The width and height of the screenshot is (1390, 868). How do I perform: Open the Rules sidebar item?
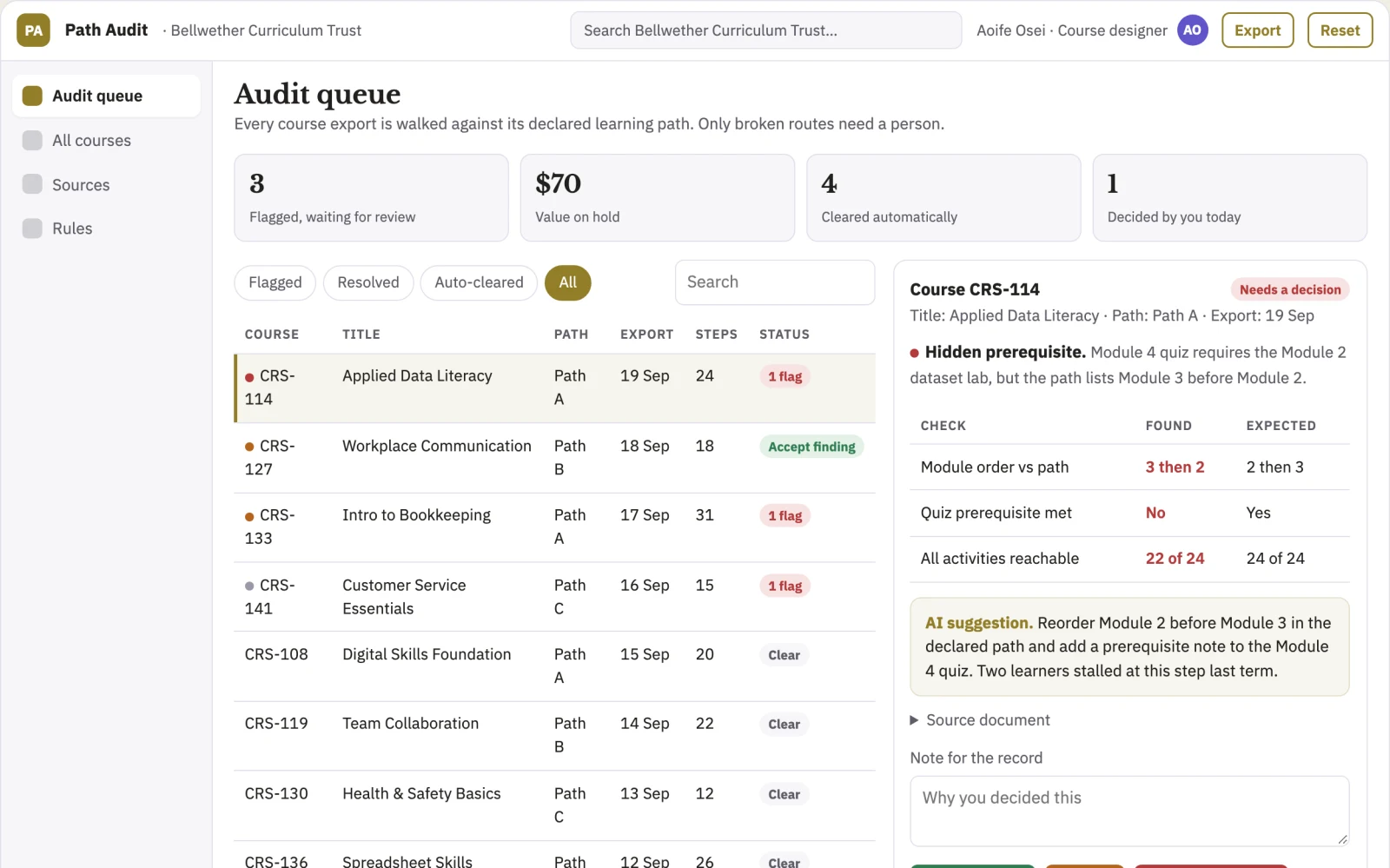106,229
